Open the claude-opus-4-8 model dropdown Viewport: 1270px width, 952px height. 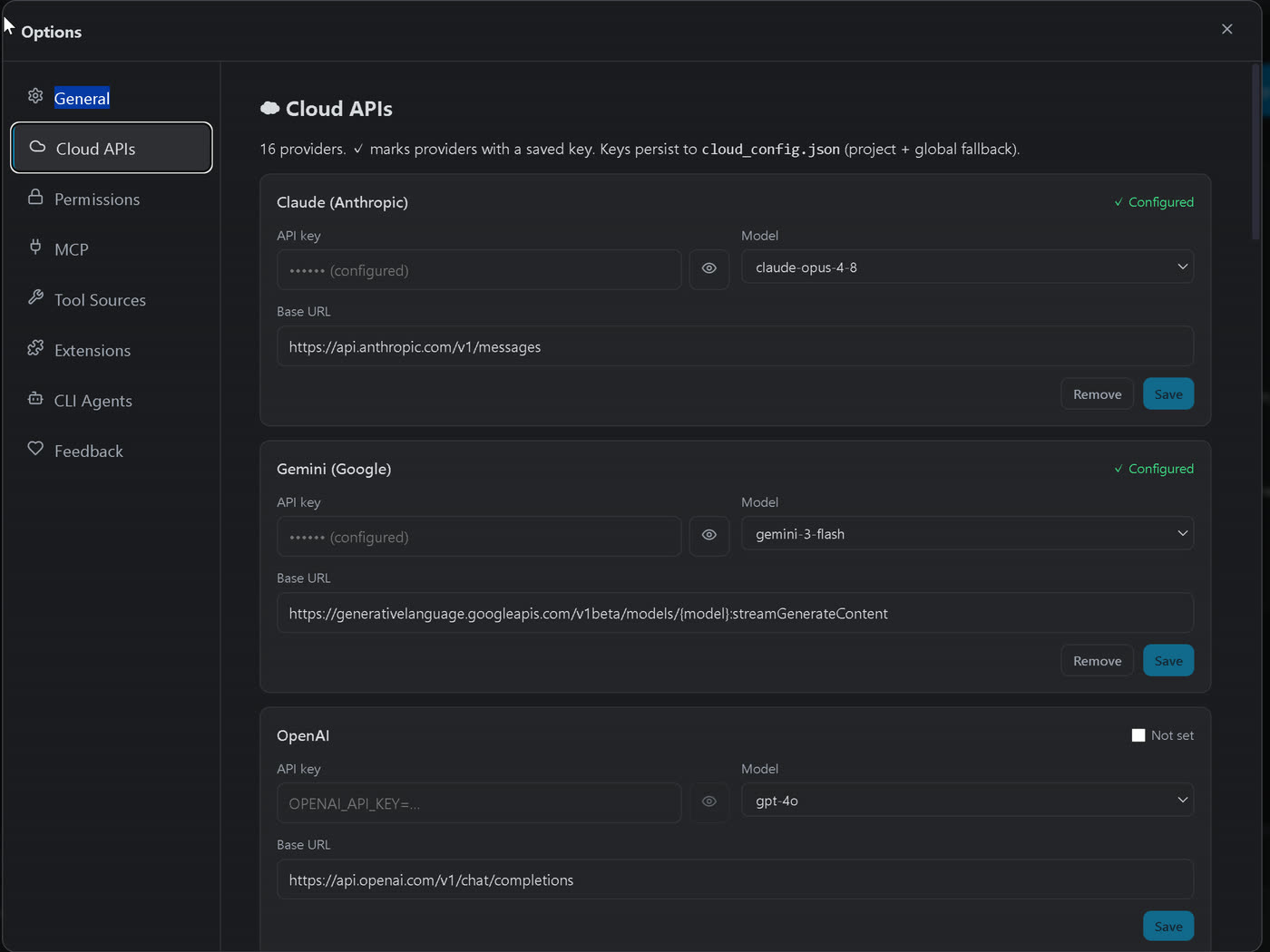(x=967, y=267)
